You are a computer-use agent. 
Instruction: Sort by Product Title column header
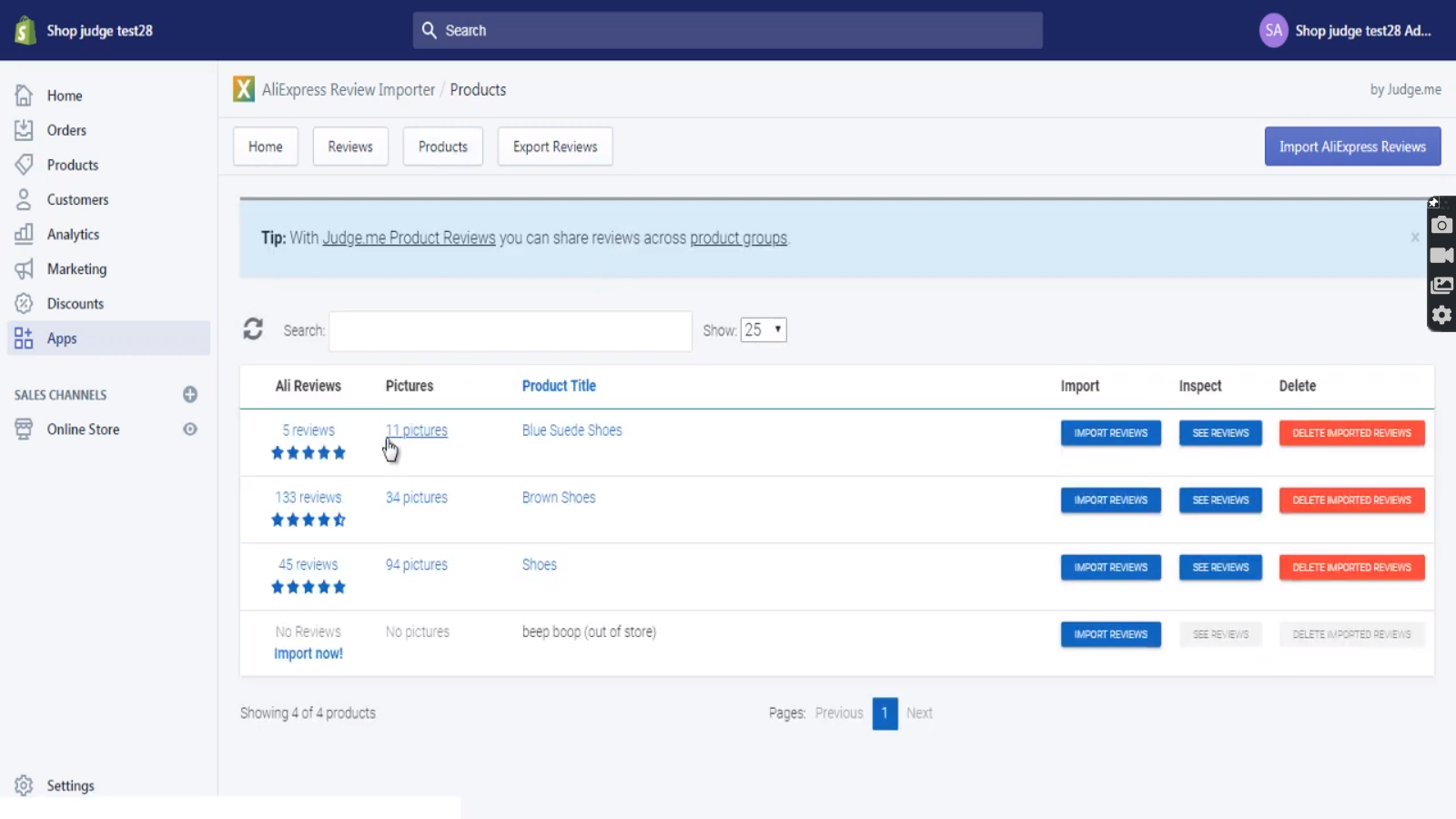559,386
